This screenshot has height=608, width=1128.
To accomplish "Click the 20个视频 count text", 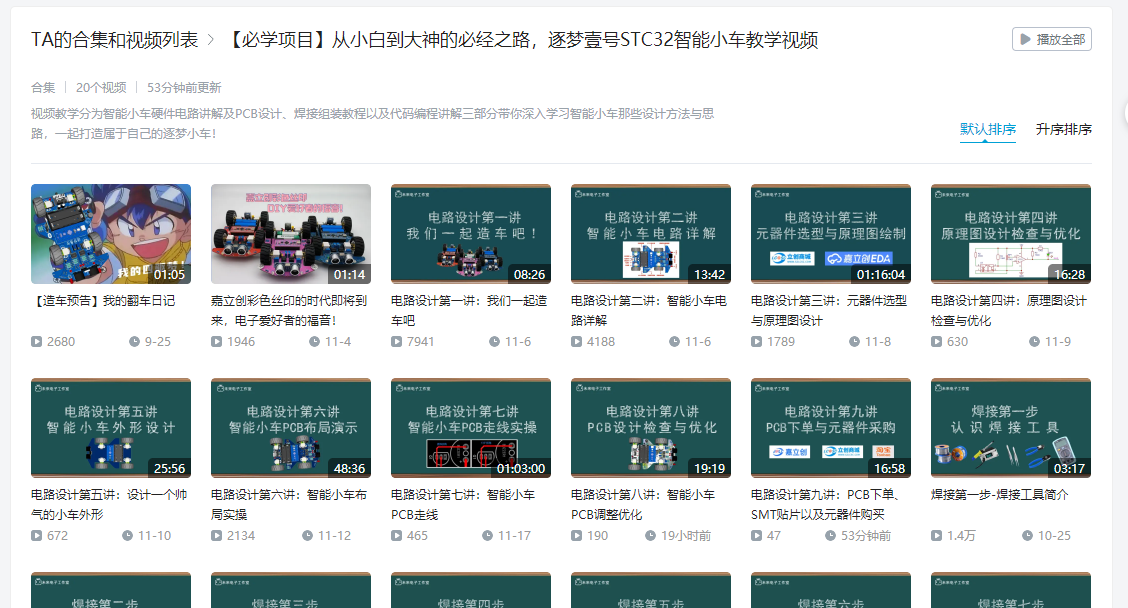I will (101, 88).
